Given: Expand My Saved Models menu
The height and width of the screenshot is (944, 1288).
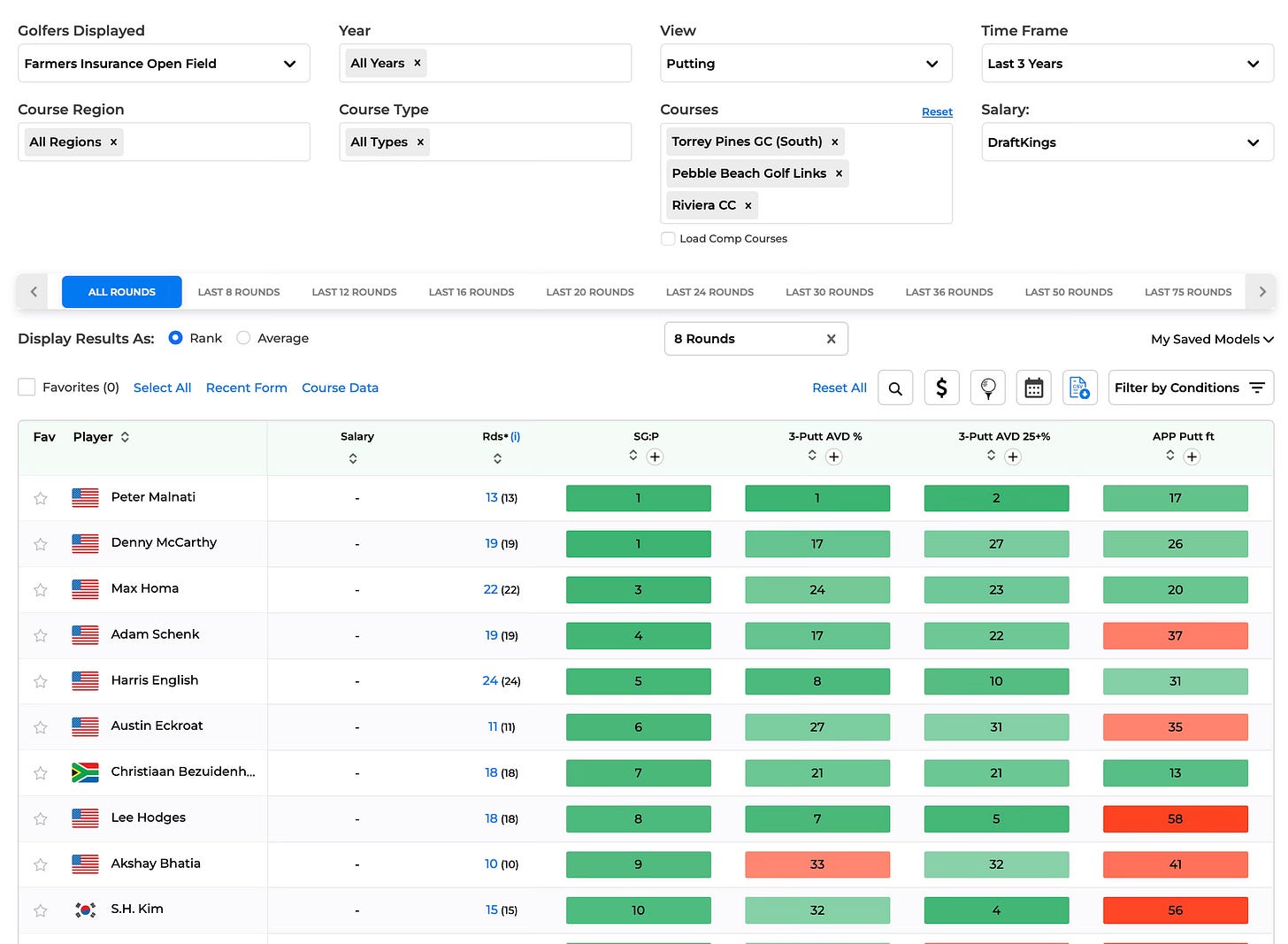Looking at the screenshot, I should click(1212, 339).
